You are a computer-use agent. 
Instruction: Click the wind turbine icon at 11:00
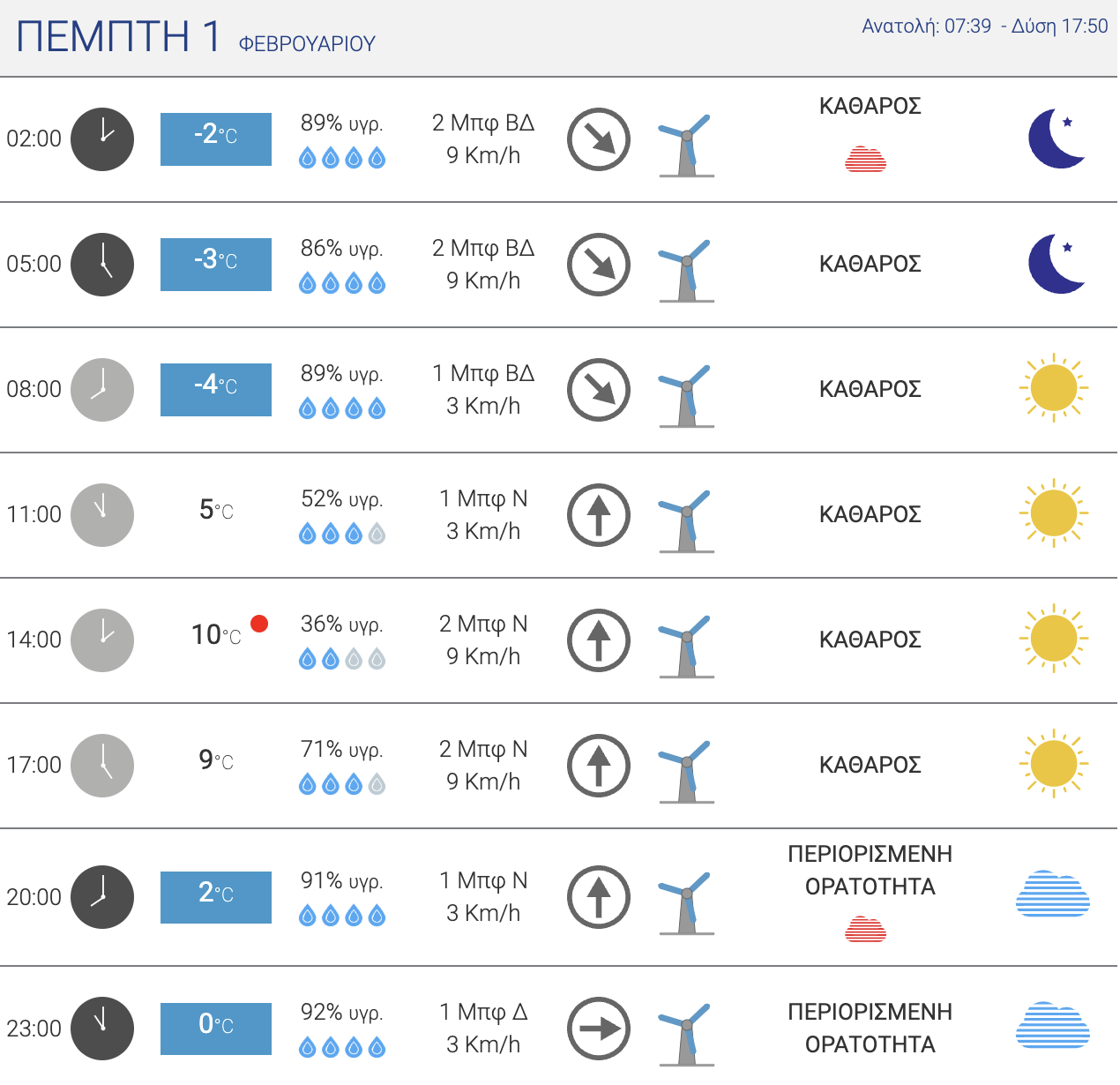686,521
